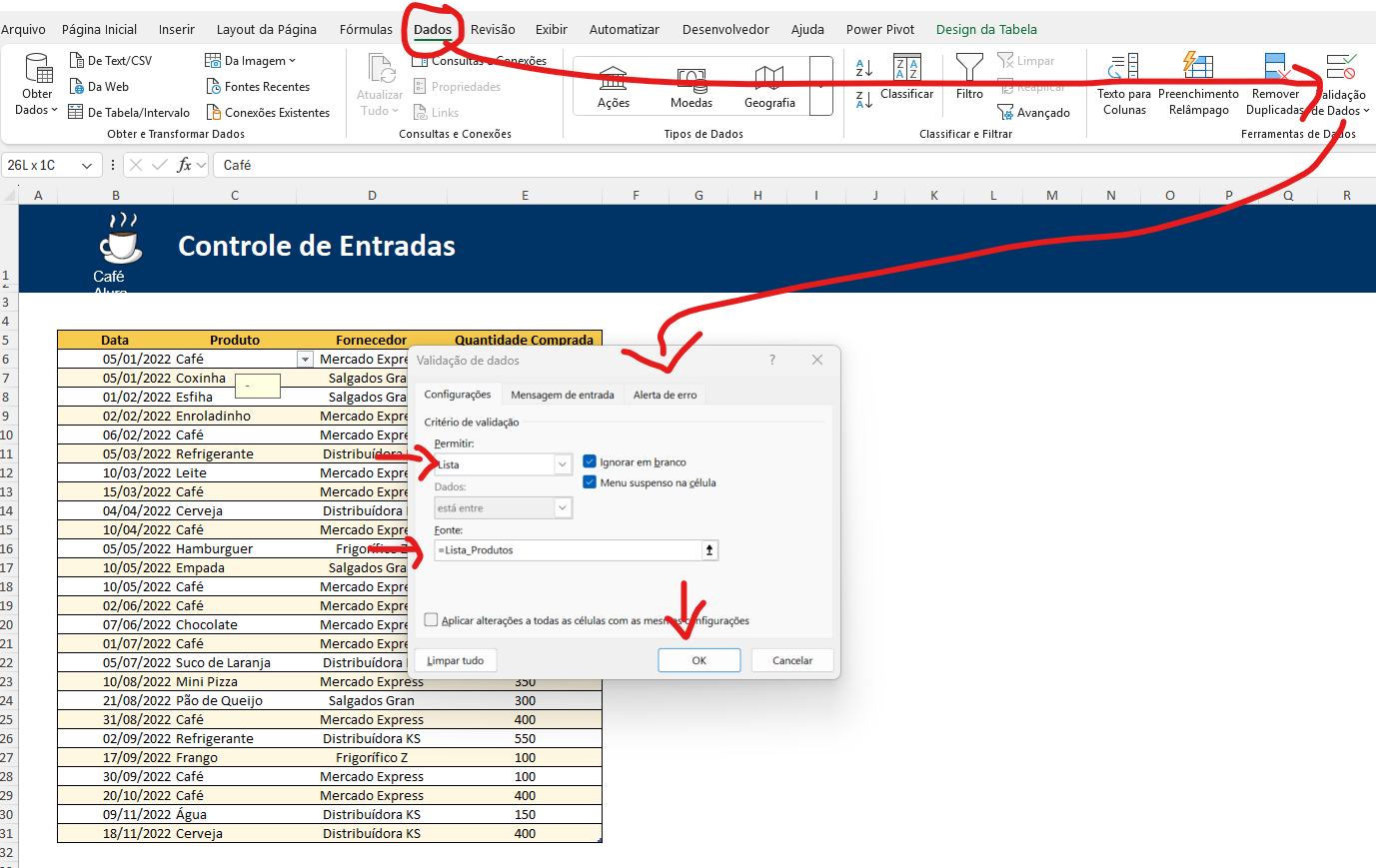Select the column M header
This screenshot has height=868, width=1376.
pos(1052,196)
